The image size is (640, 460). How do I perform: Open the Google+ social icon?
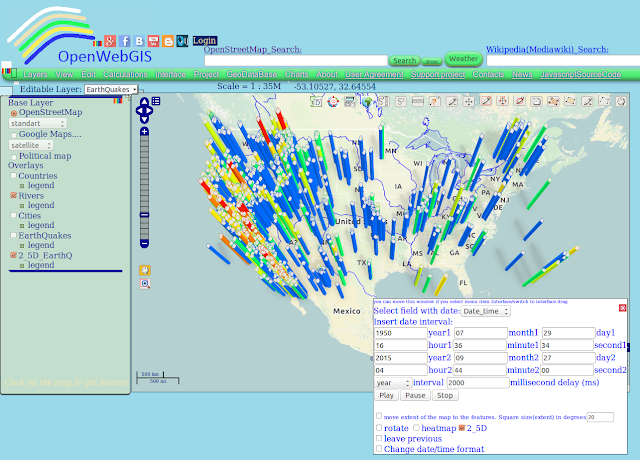[110, 41]
